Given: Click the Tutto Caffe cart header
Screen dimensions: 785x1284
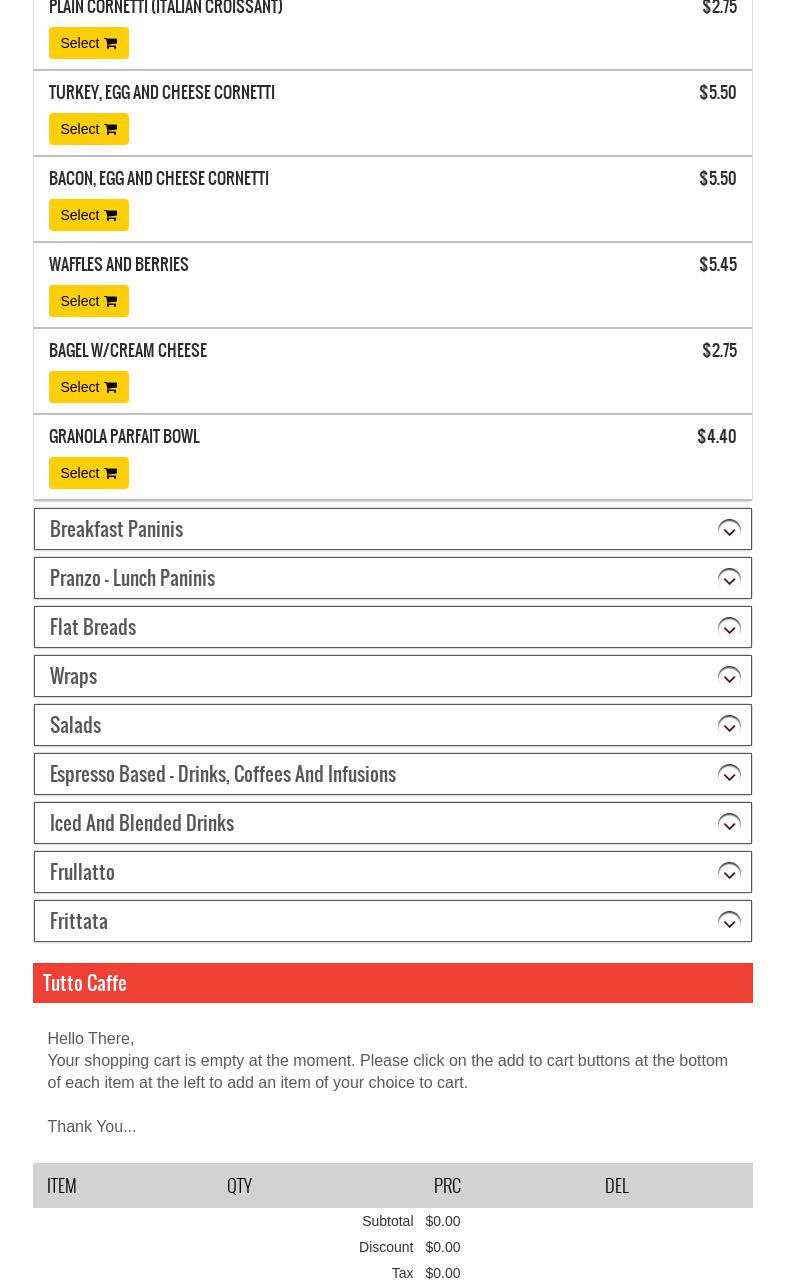Looking at the screenshot, I should tap(85, 983).
